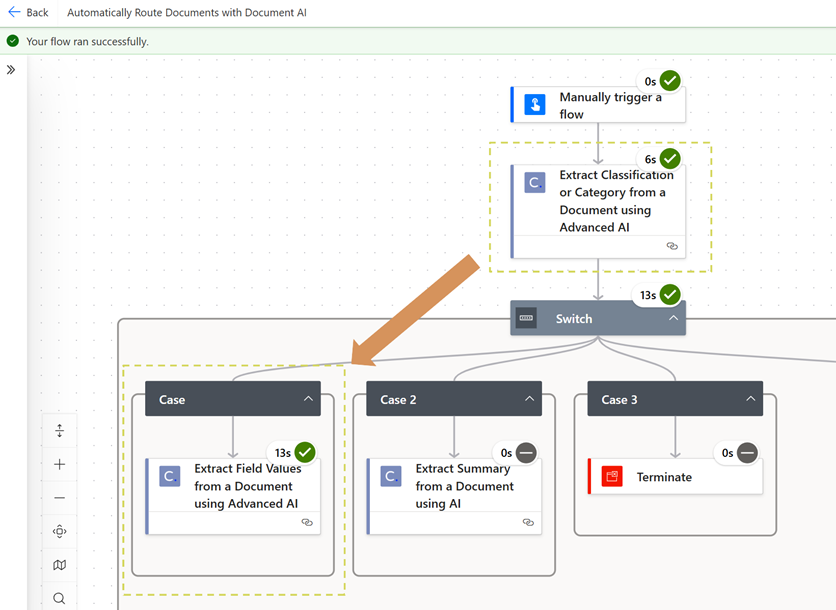Zoom in with the plus icon
The height and width of the screenshot is (610, 836).
click(x=59, y=465)
